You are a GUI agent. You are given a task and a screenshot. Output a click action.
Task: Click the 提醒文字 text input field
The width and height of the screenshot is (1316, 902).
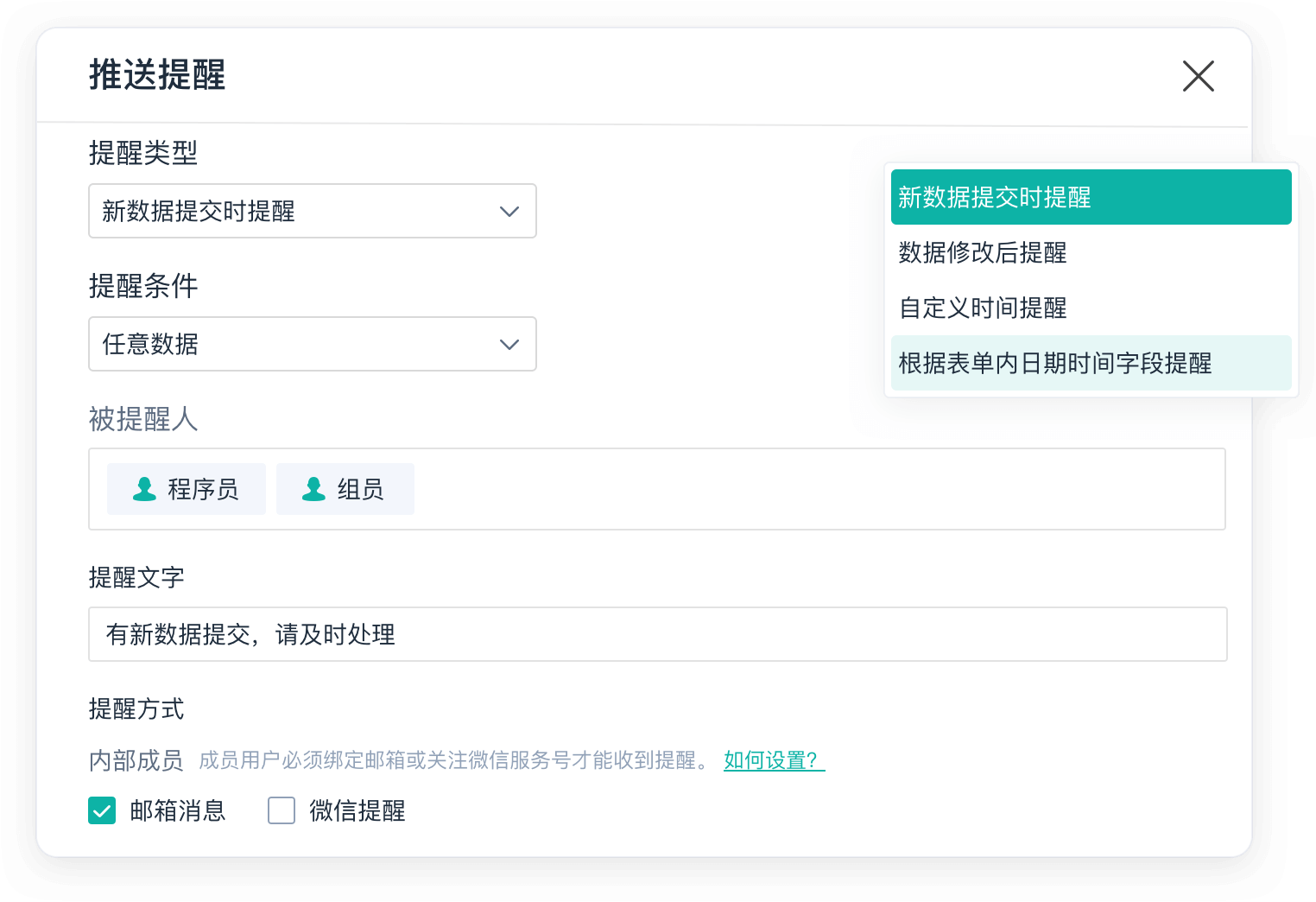pos(656,634)
